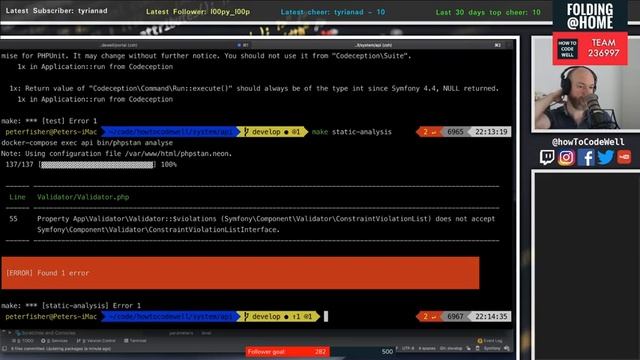Open the YouTube icon in social row
This screenshot has height=360, width=640.
click(x=624, y=157)
